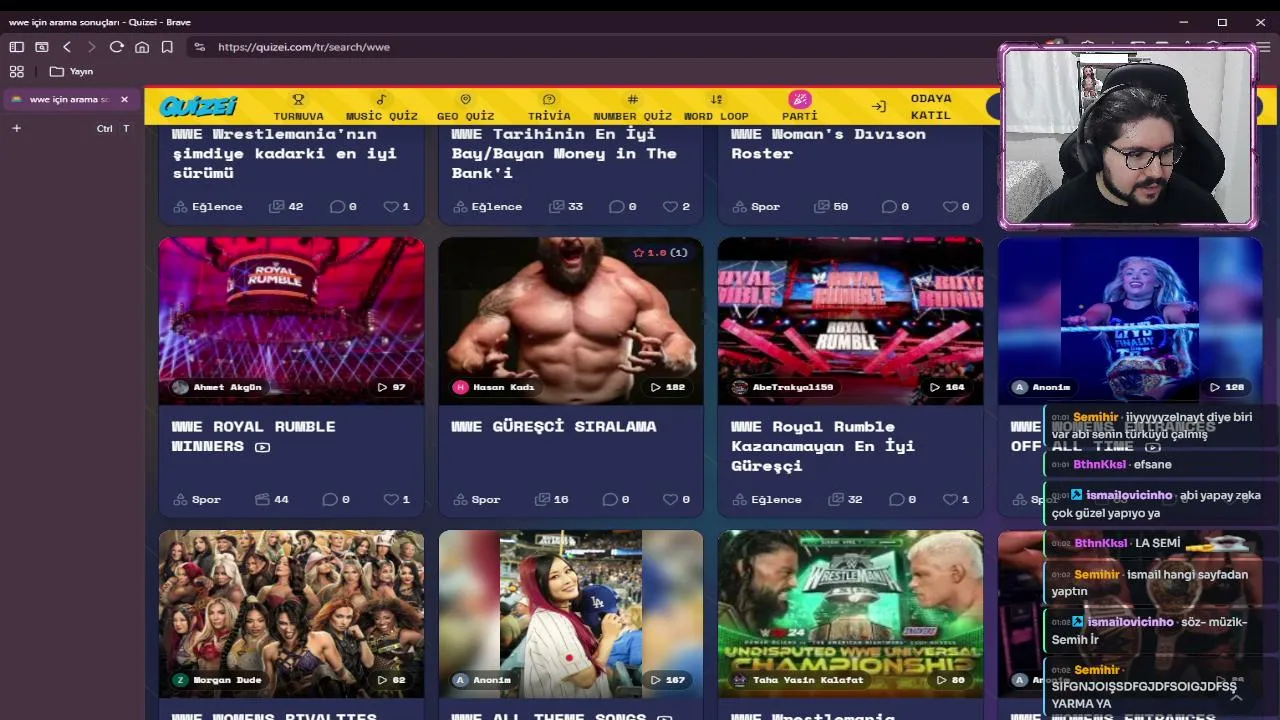
Task: Open the WWE Royal Rumble Winners thumbnail
Action: pyautogui.click(x=291, y=321)
